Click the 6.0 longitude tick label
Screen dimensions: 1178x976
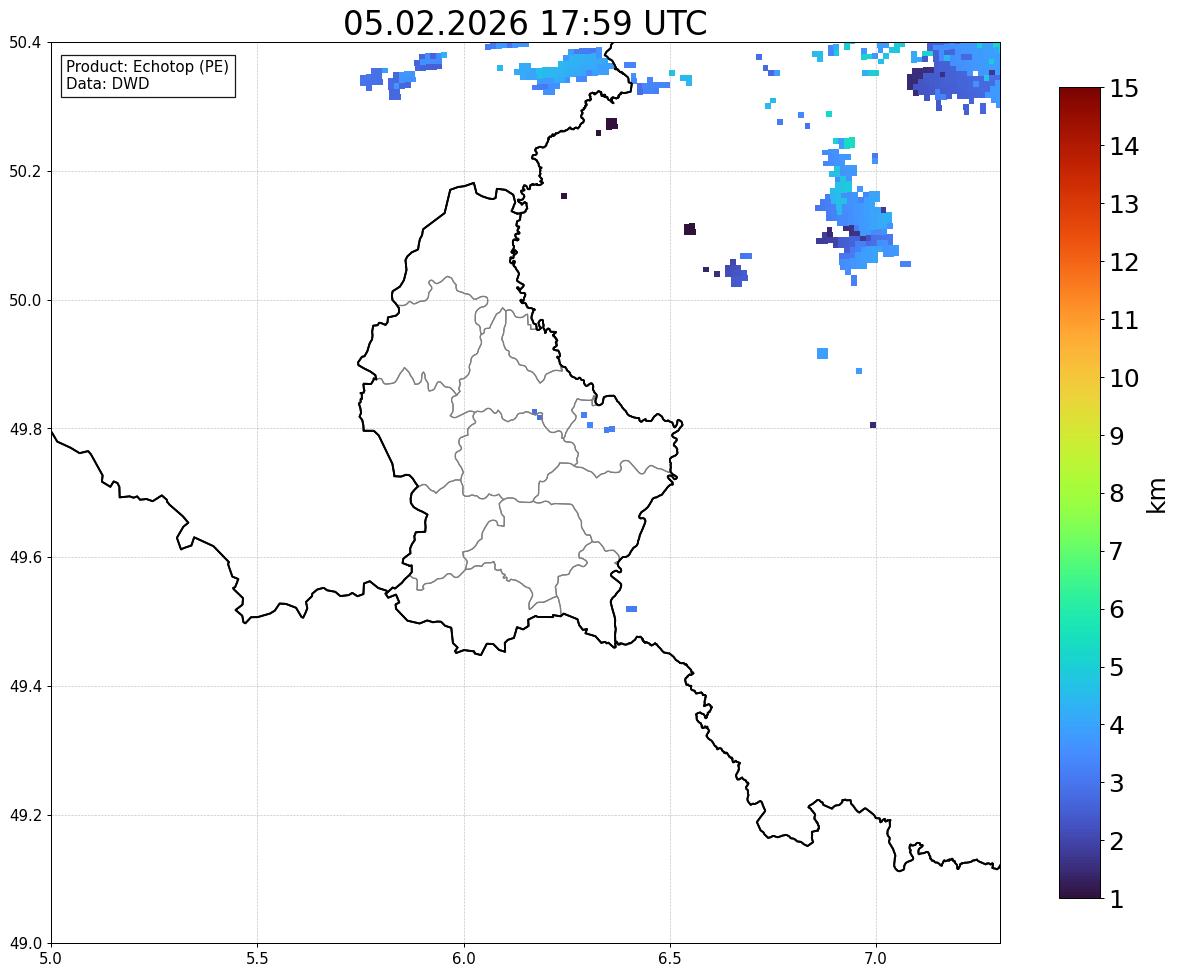point(464,959)
